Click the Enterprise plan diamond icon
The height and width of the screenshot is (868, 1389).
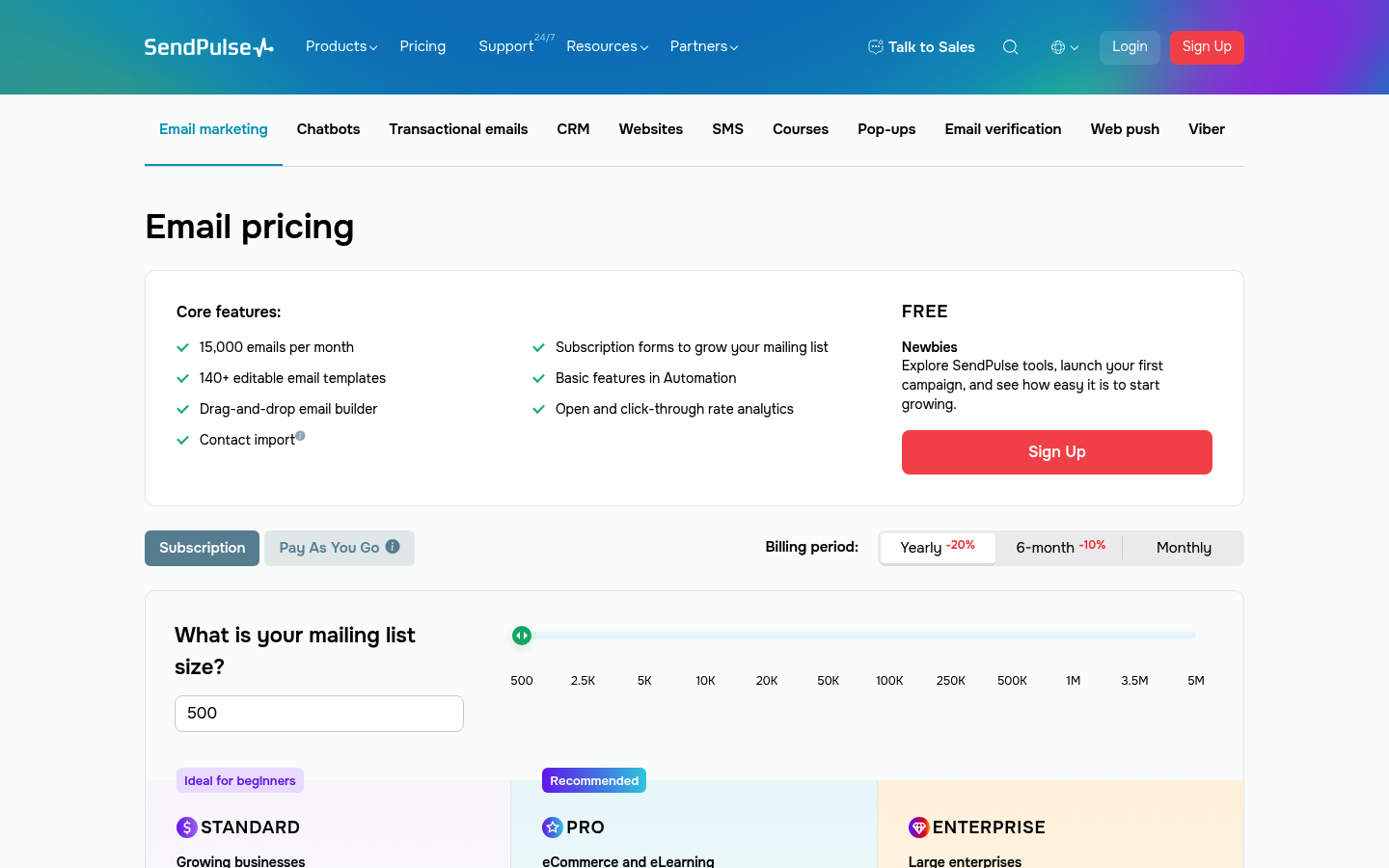(918, 827)
